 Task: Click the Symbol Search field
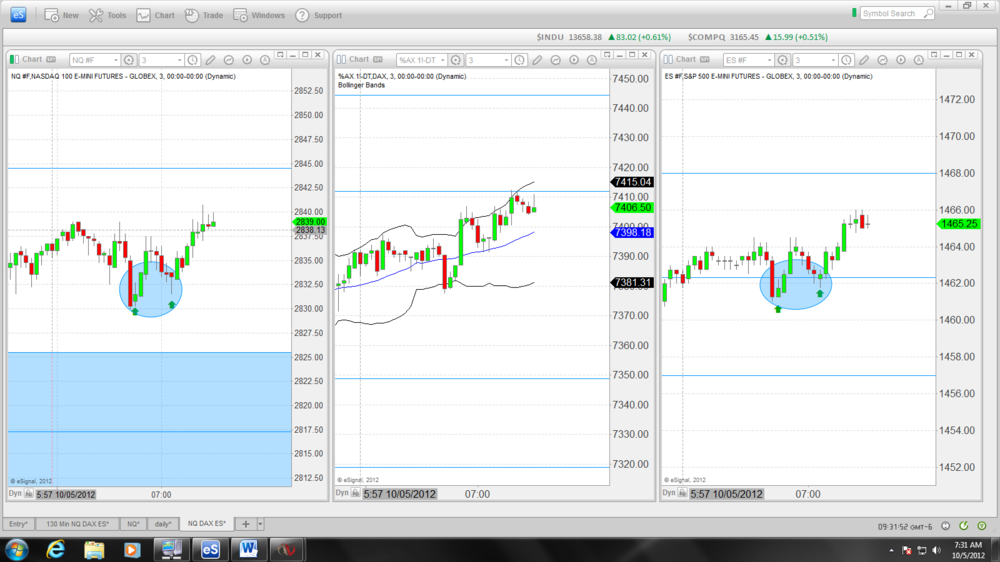[891, 13]
